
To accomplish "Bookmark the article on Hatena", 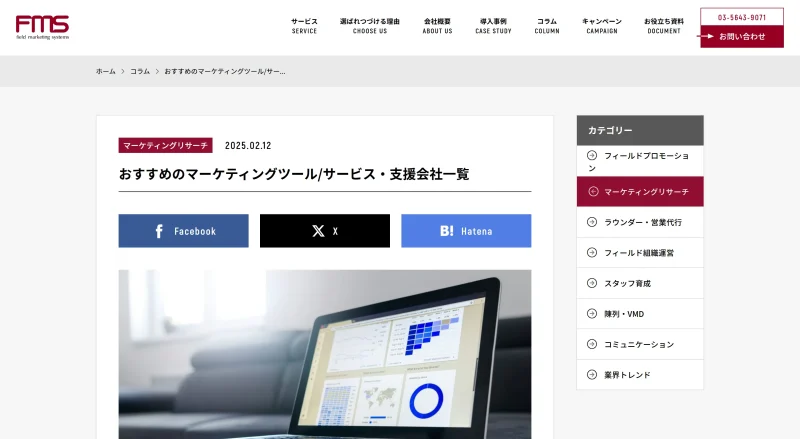I will pyautogui.click(x=466, y=231).
